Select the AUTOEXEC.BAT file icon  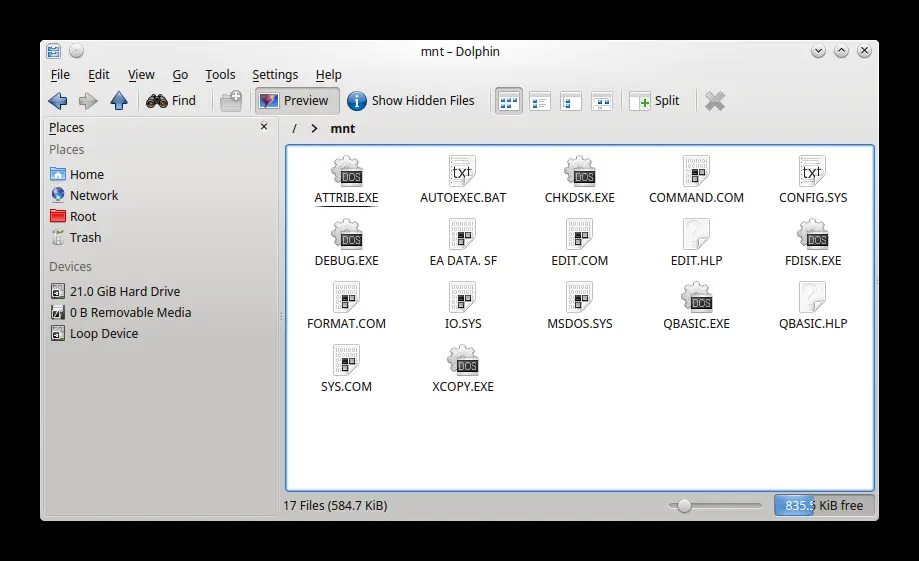point(462,171)
